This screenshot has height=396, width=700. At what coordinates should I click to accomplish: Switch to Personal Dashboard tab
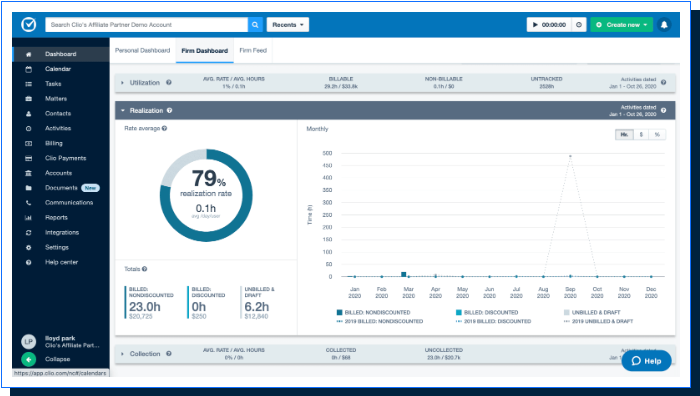click(x=142, y=50)
